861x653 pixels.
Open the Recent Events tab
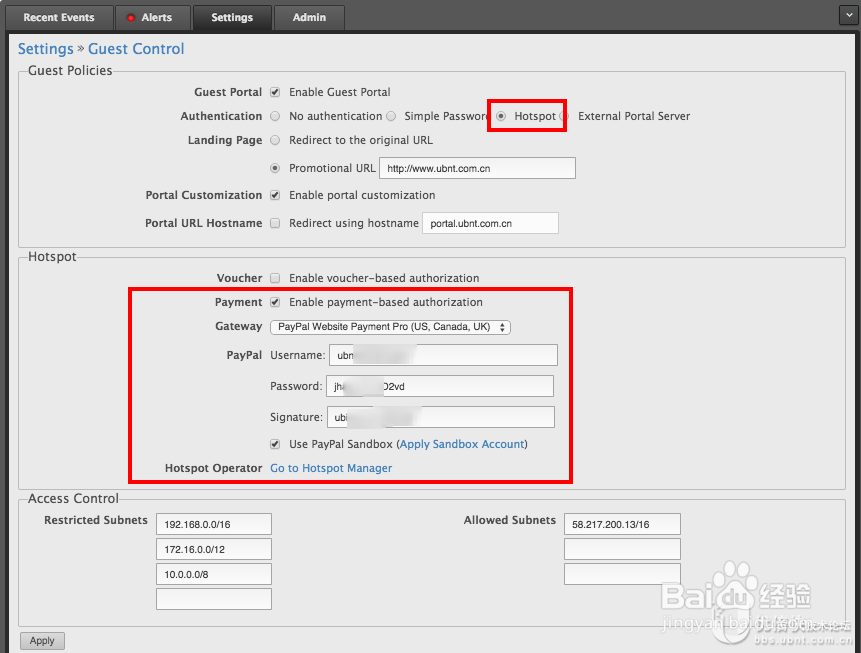point(59,18)
